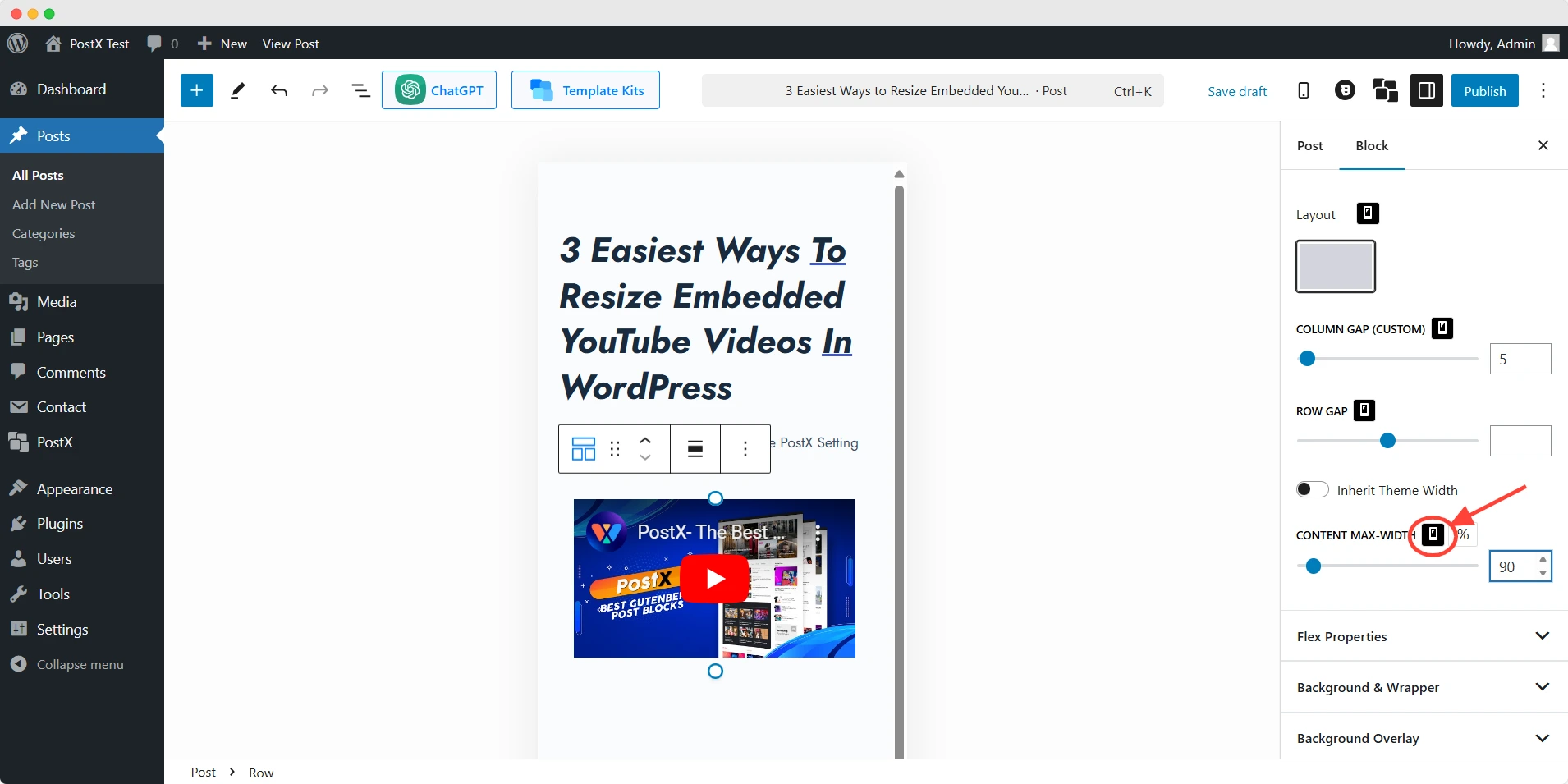1568x784 pixels.
Task: Expand the Background & Wrapper section
Action: point(1424,687)
